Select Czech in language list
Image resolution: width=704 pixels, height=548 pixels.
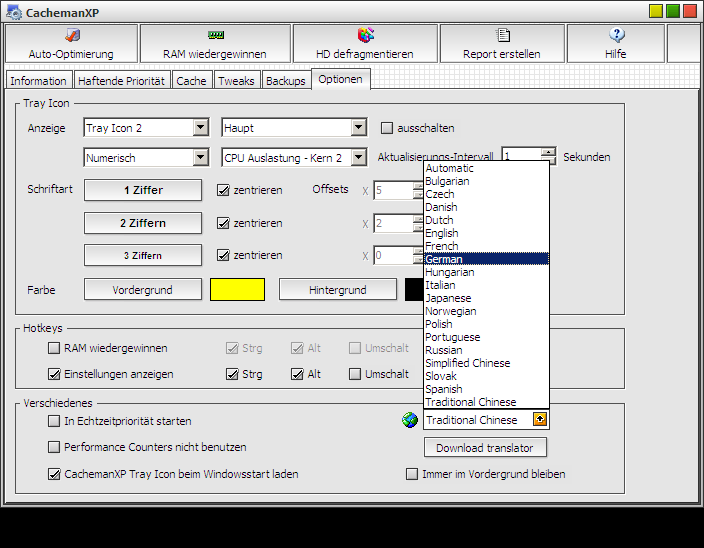click(x=486, y=194)
